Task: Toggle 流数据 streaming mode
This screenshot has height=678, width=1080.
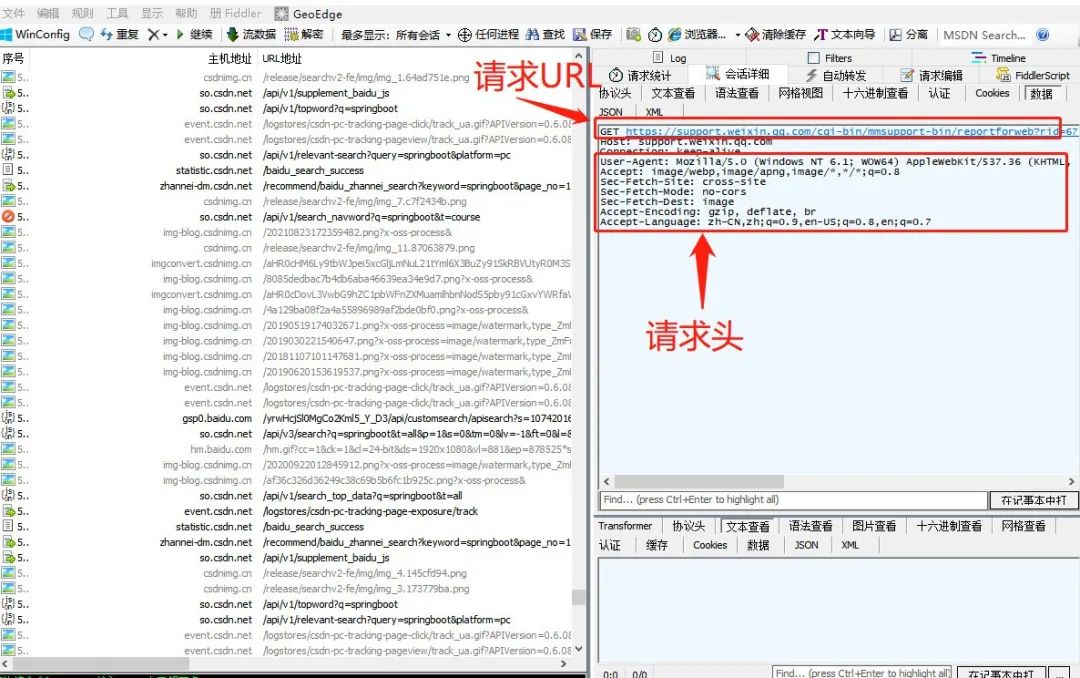Action: pyautogui.click(x=251, y=34)
